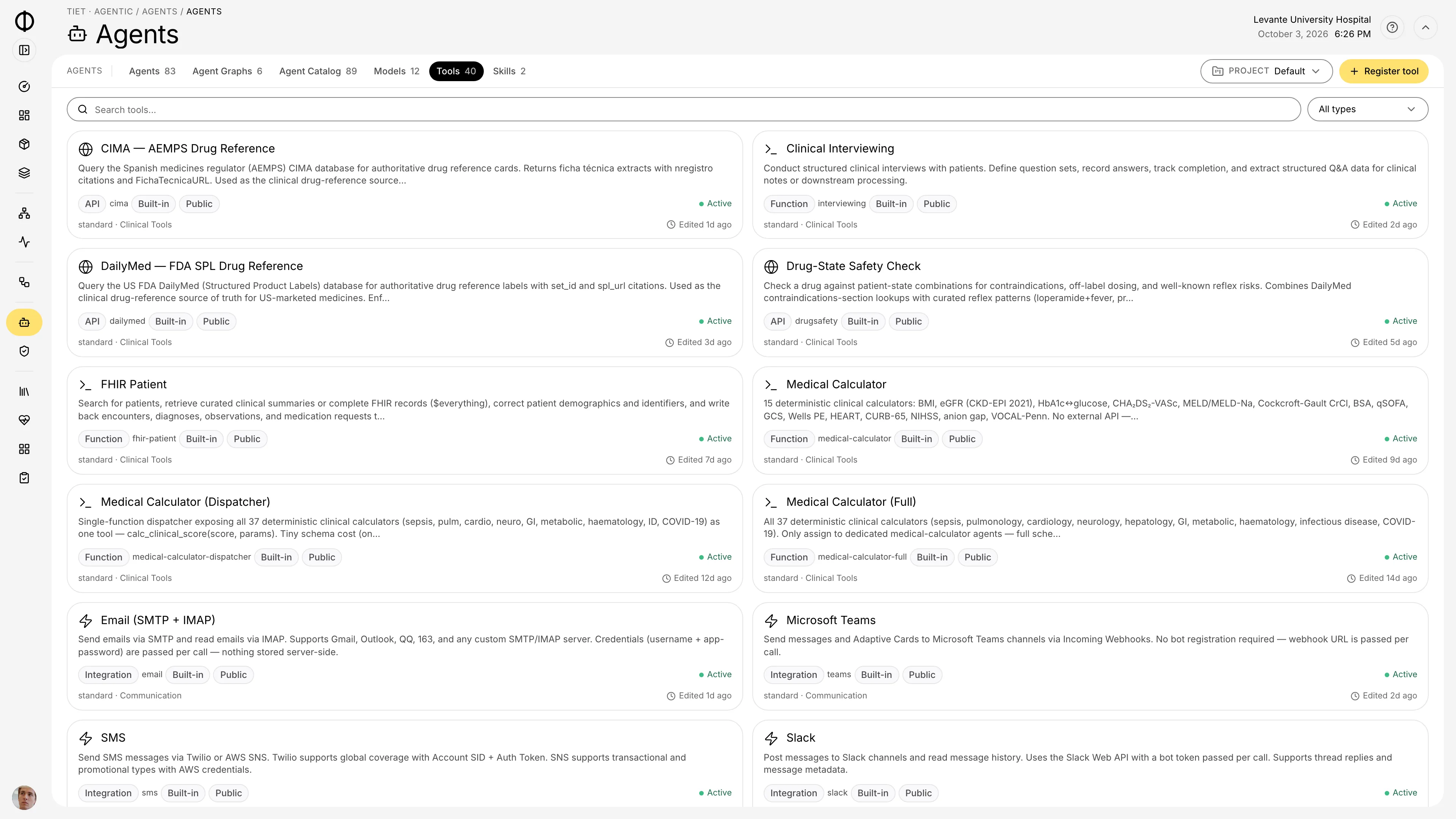Open the Medical Calculator (Dispatcher) card
Viewport: 1456px width, 819px height.
405,538
